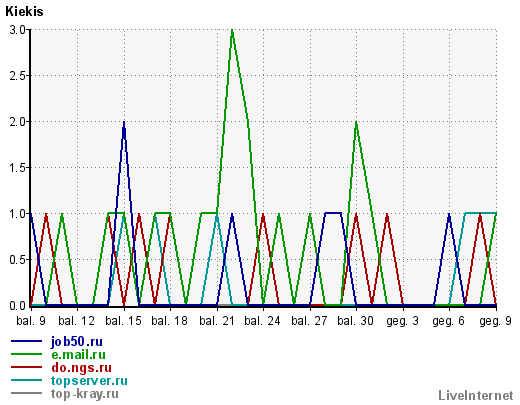Click the gray top-kray.ru legend line

(26, 393)
